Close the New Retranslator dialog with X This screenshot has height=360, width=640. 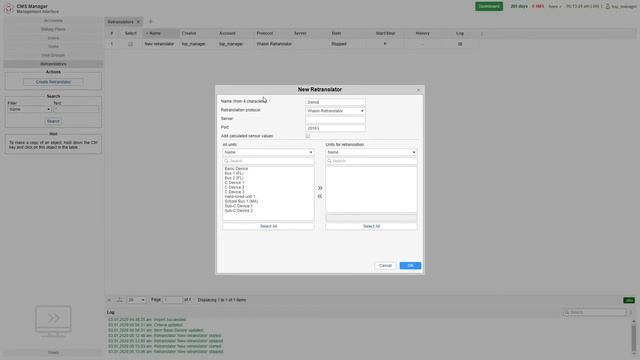(418, 90)
